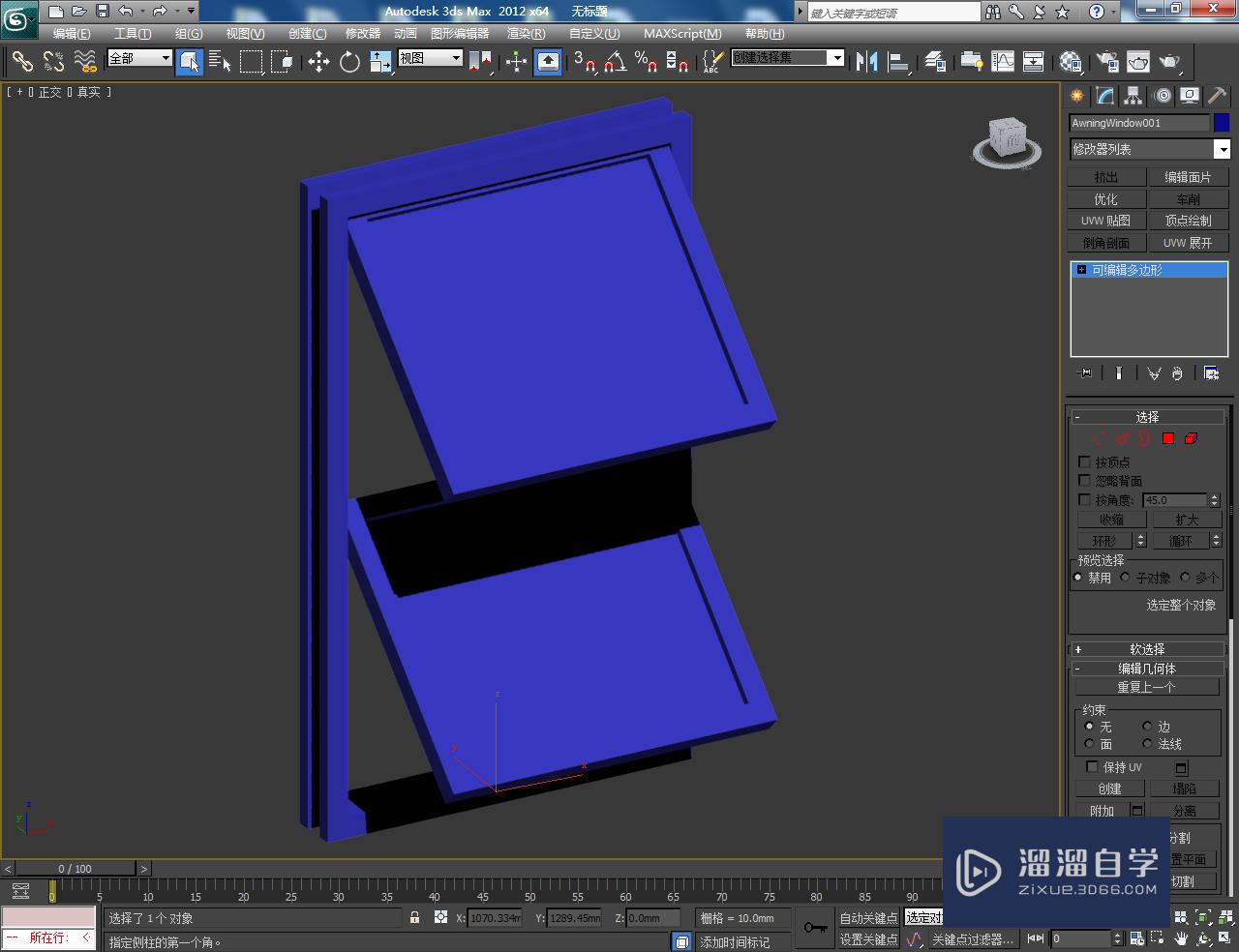Open the 视图 reference coordinate dropdown

click(431, 58)
